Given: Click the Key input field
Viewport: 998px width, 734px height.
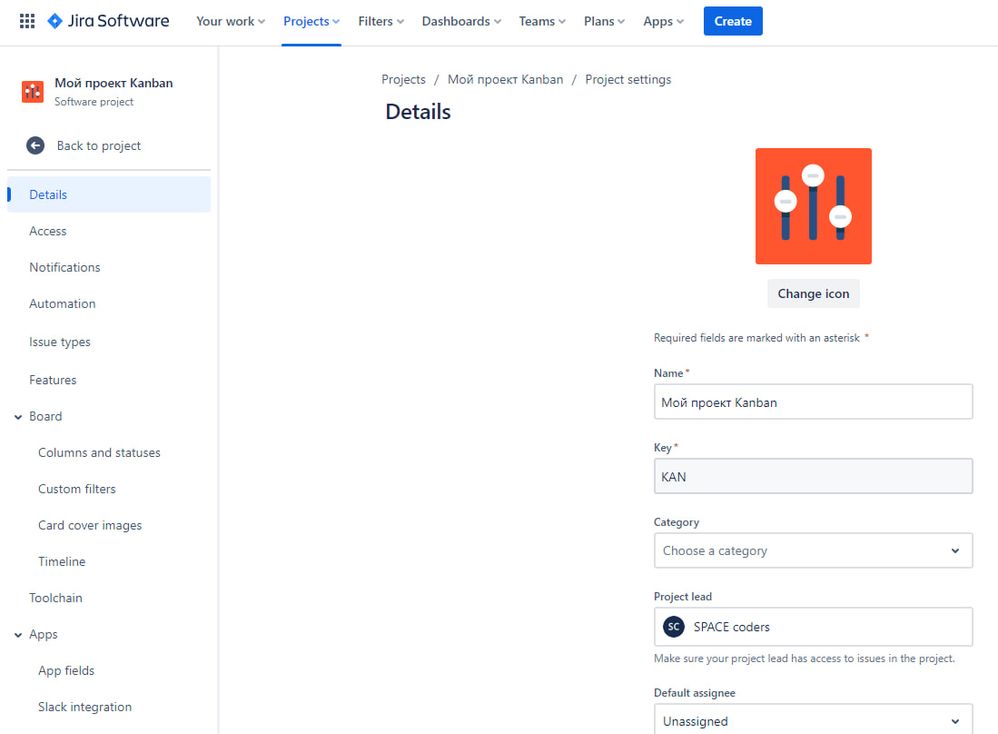Looking at the screenshot, I should pos(813,476).
